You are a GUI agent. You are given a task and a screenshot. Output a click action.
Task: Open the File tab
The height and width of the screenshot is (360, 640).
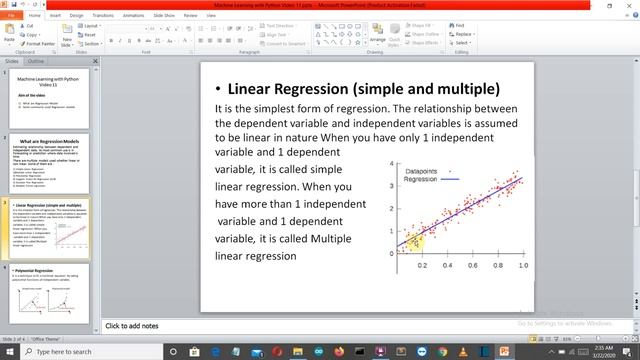(12, 16)
